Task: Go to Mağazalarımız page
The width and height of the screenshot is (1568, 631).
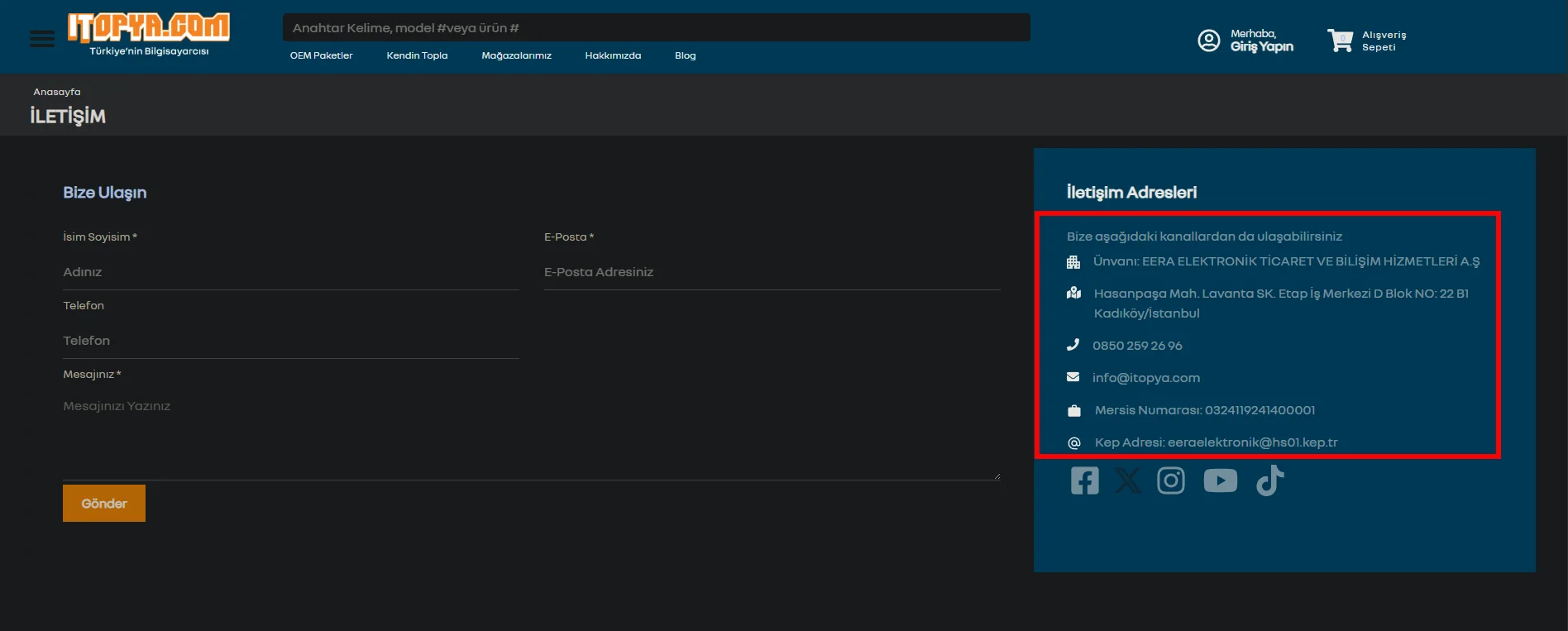Action: pyautogui.click(x=516, y=55)
